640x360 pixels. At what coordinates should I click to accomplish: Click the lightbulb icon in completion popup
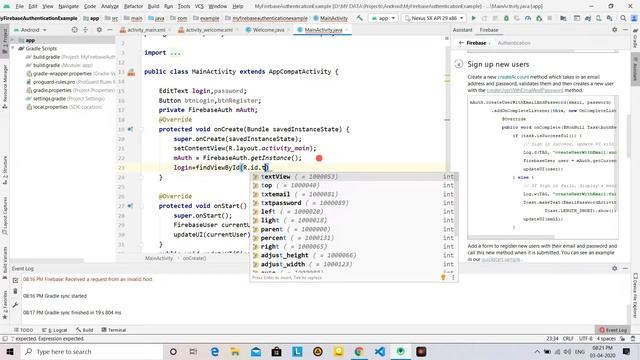(x=443, y=277)
